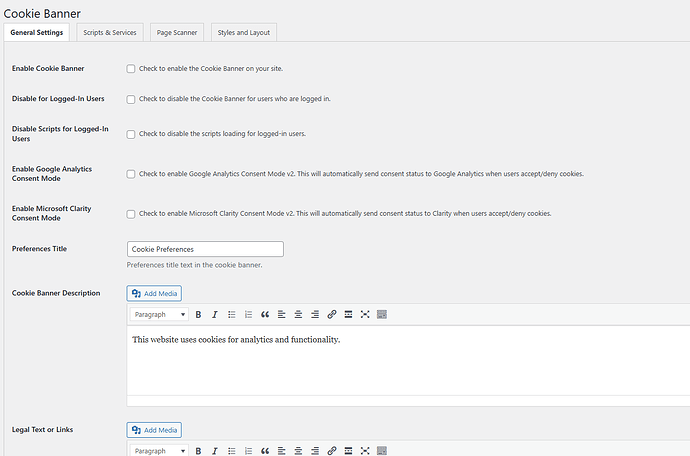Click the Preferences Title text field
Image resolution: width=690 pixels, height=456 pixels.
[205, 249]
